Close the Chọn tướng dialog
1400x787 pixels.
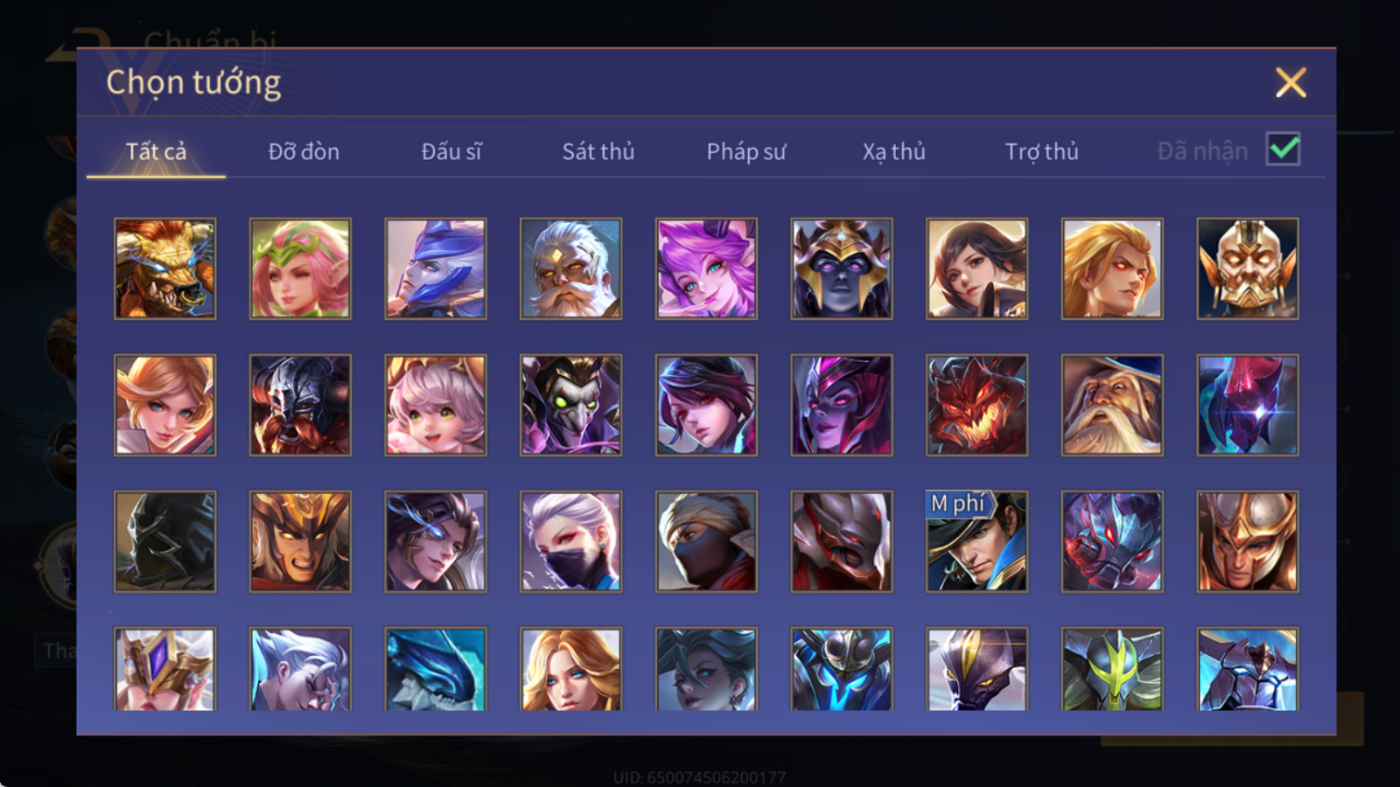pyautogui.click(x=1291, y=82)
